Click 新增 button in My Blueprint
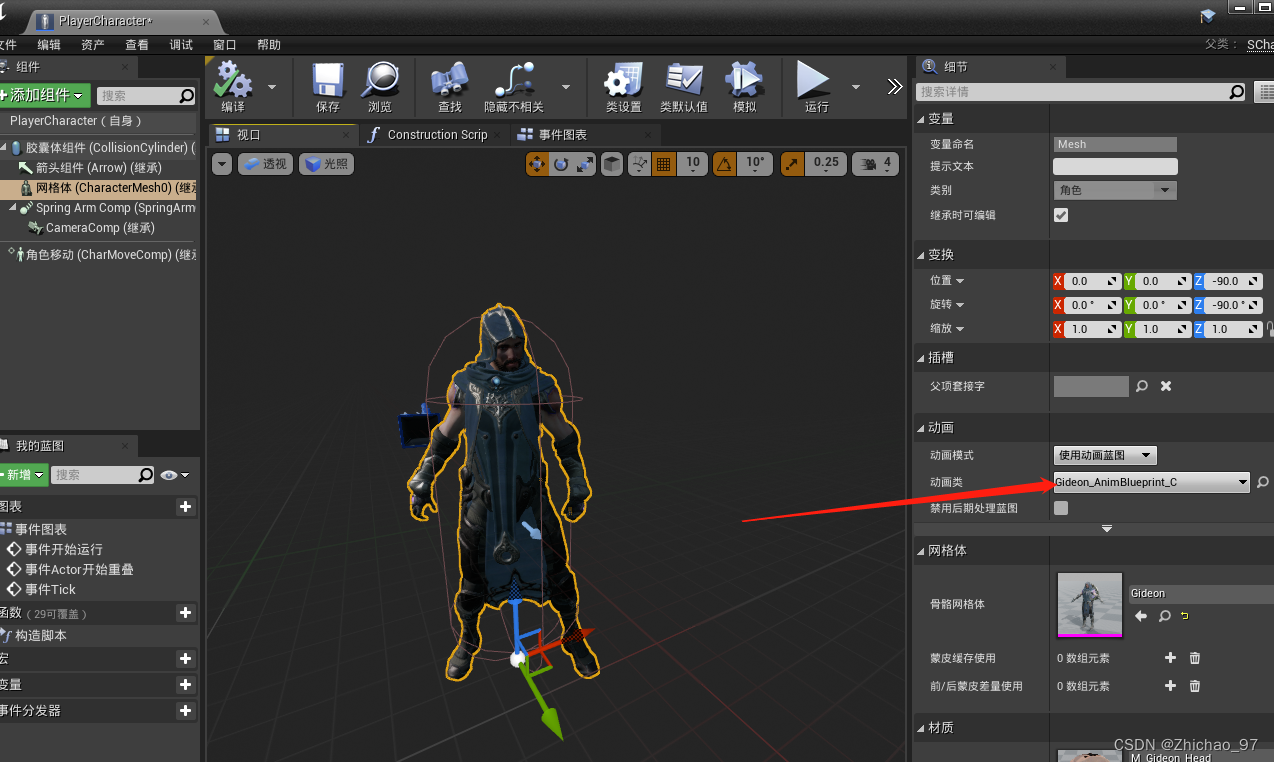Screen dimensions: 1274x762 click(22, 475)
